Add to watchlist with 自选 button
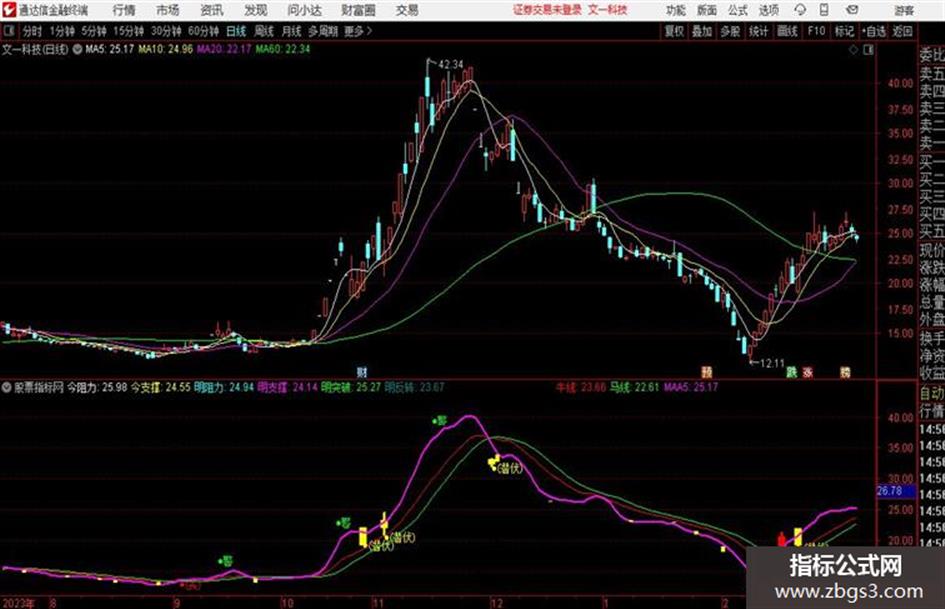The width and height of the screenshot is (945, 609). tap(874, 31)
